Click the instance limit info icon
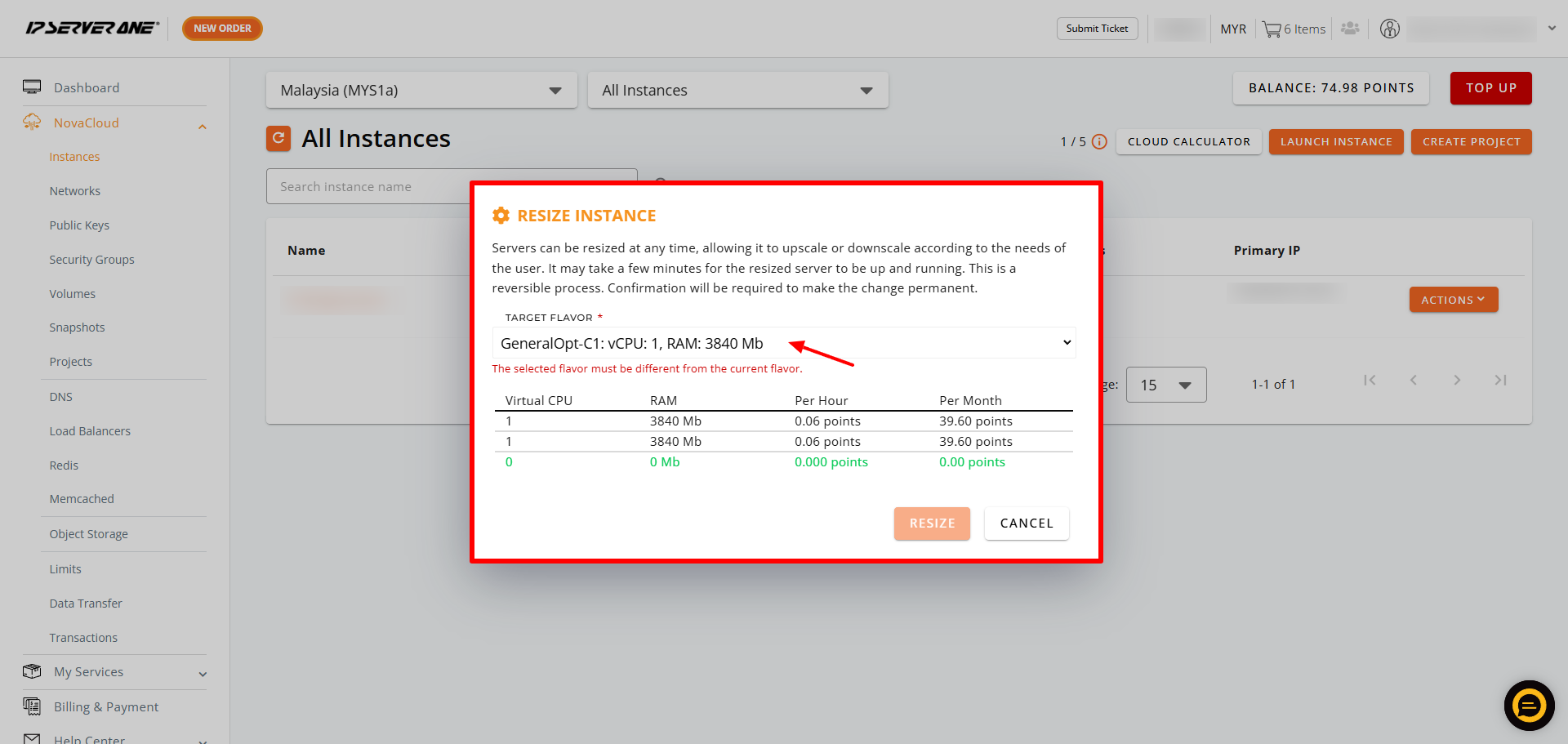The width and height of the screenshot is (1568, 744). (x=1099, y=141)
